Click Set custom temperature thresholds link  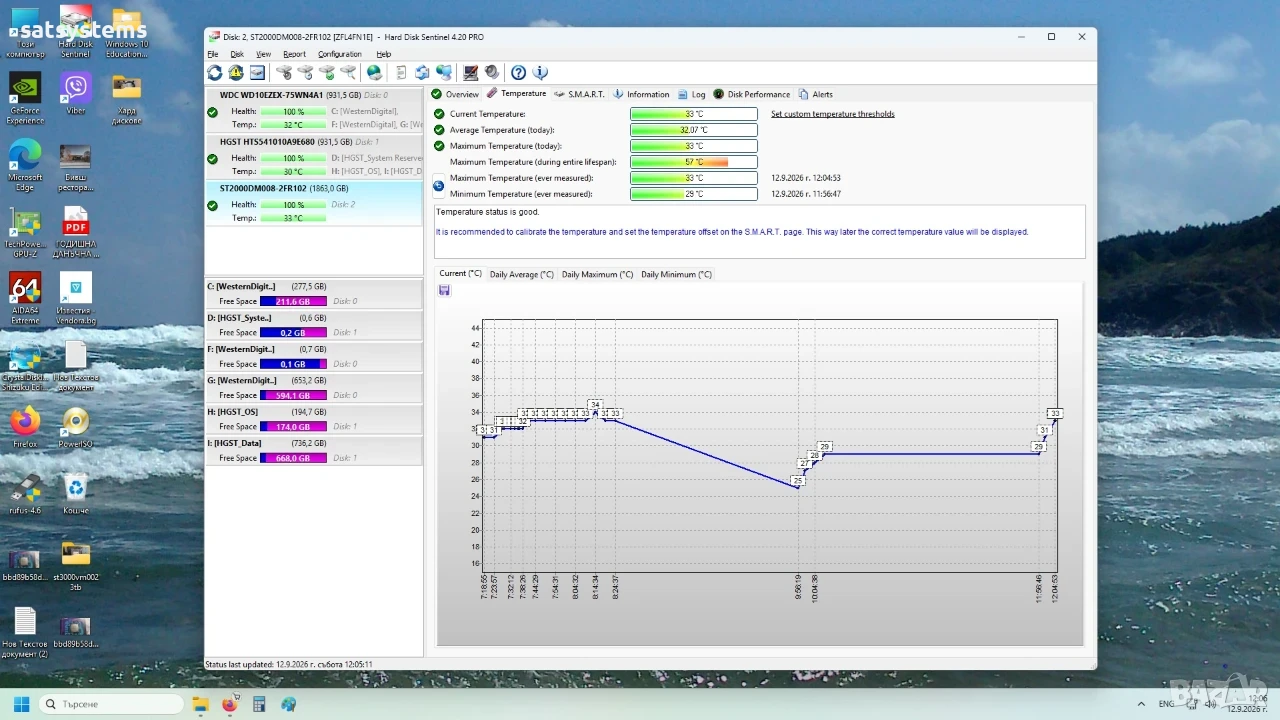click(x=833, y=114)
